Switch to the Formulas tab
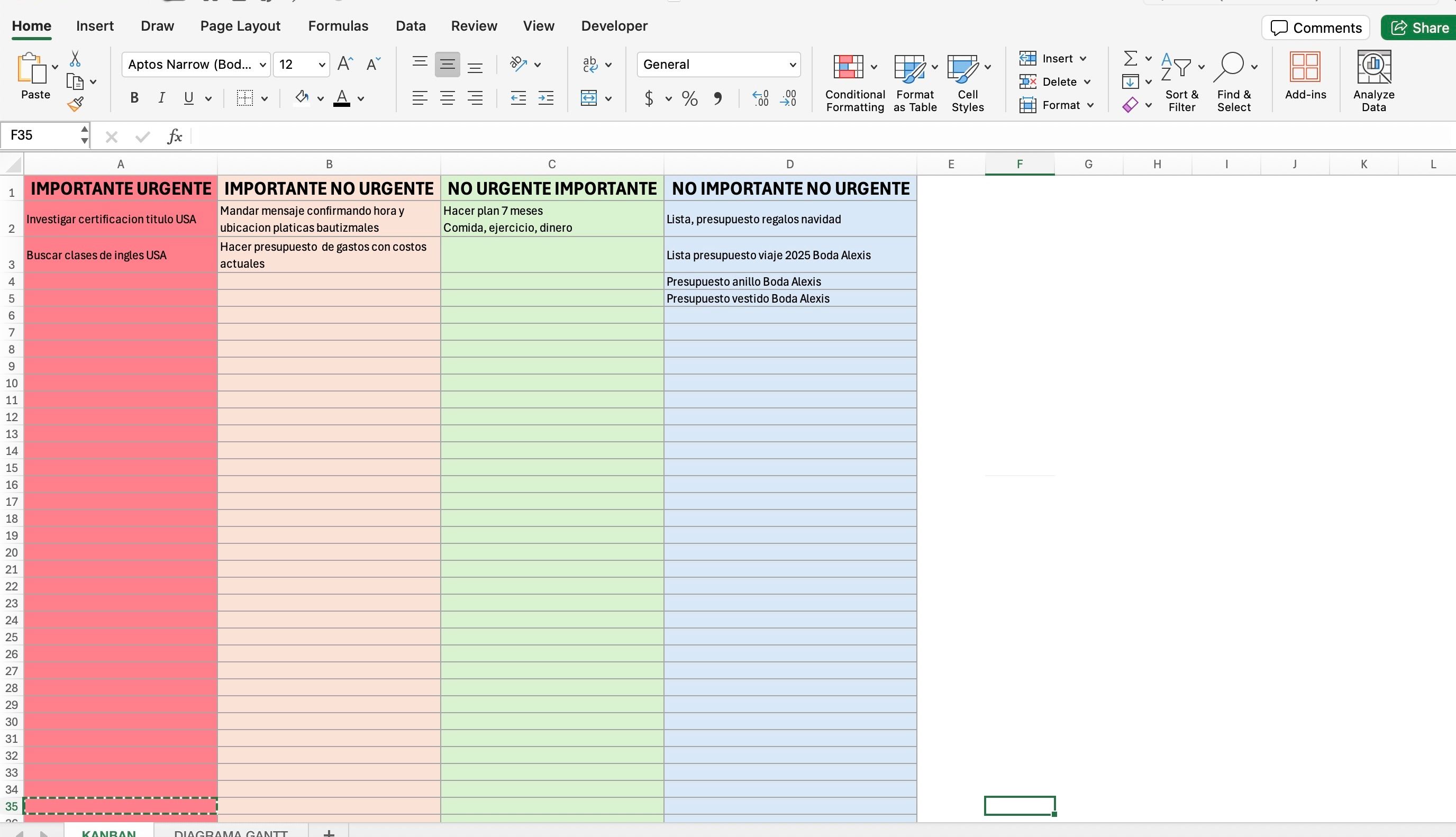 point(338,26)
